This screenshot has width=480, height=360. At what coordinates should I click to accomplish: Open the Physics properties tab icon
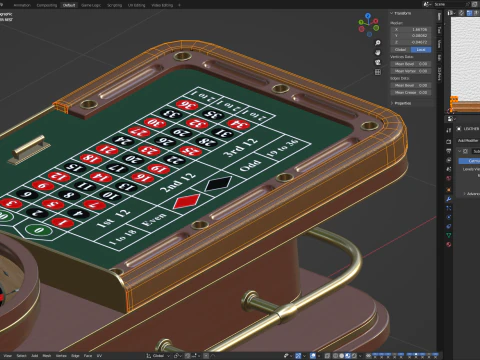(x=449, y=217)
